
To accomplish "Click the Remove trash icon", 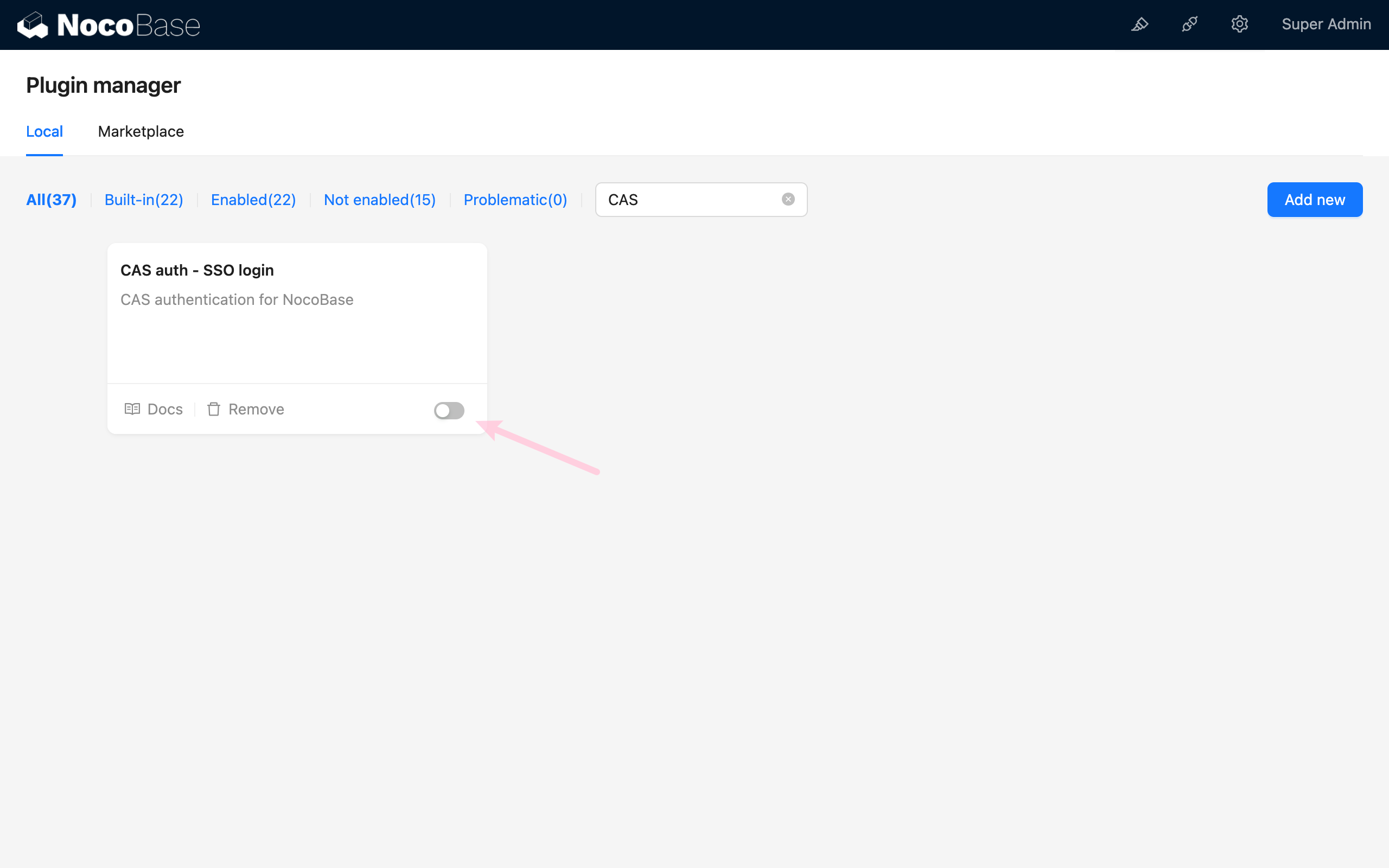I will (x=214, y=409).
